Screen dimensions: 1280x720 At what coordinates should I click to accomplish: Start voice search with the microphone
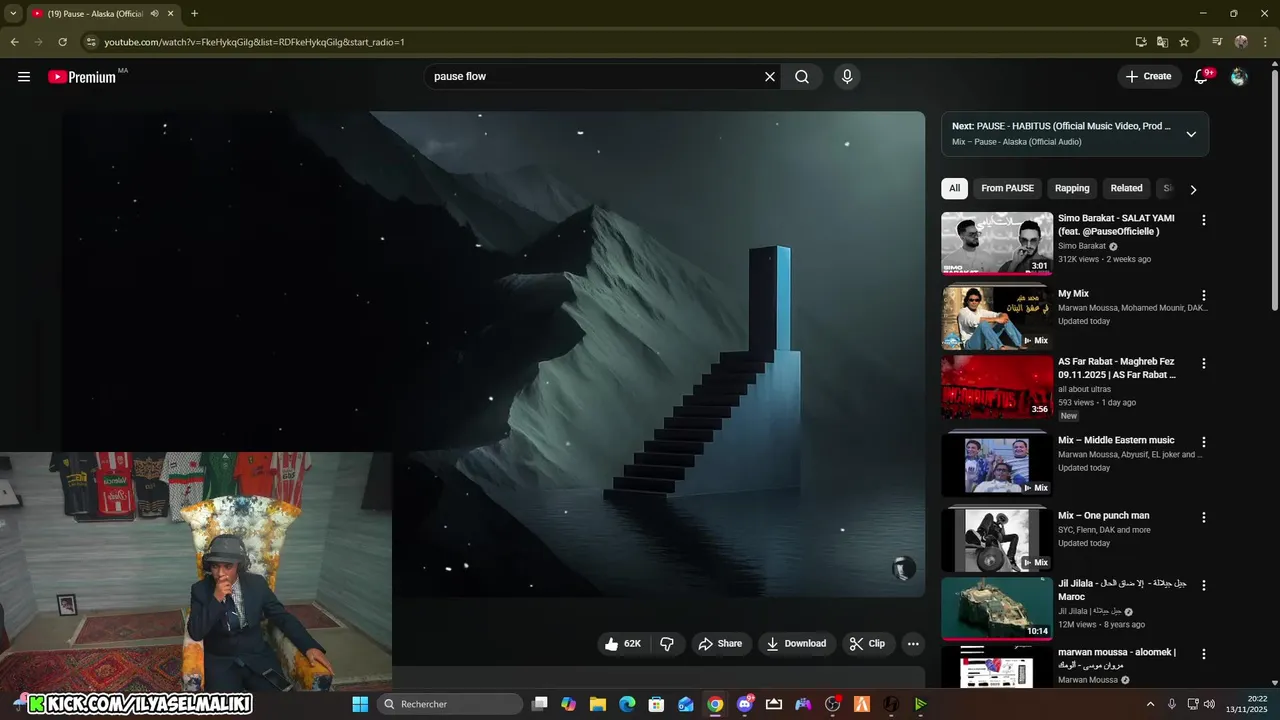tap(847, 76)
